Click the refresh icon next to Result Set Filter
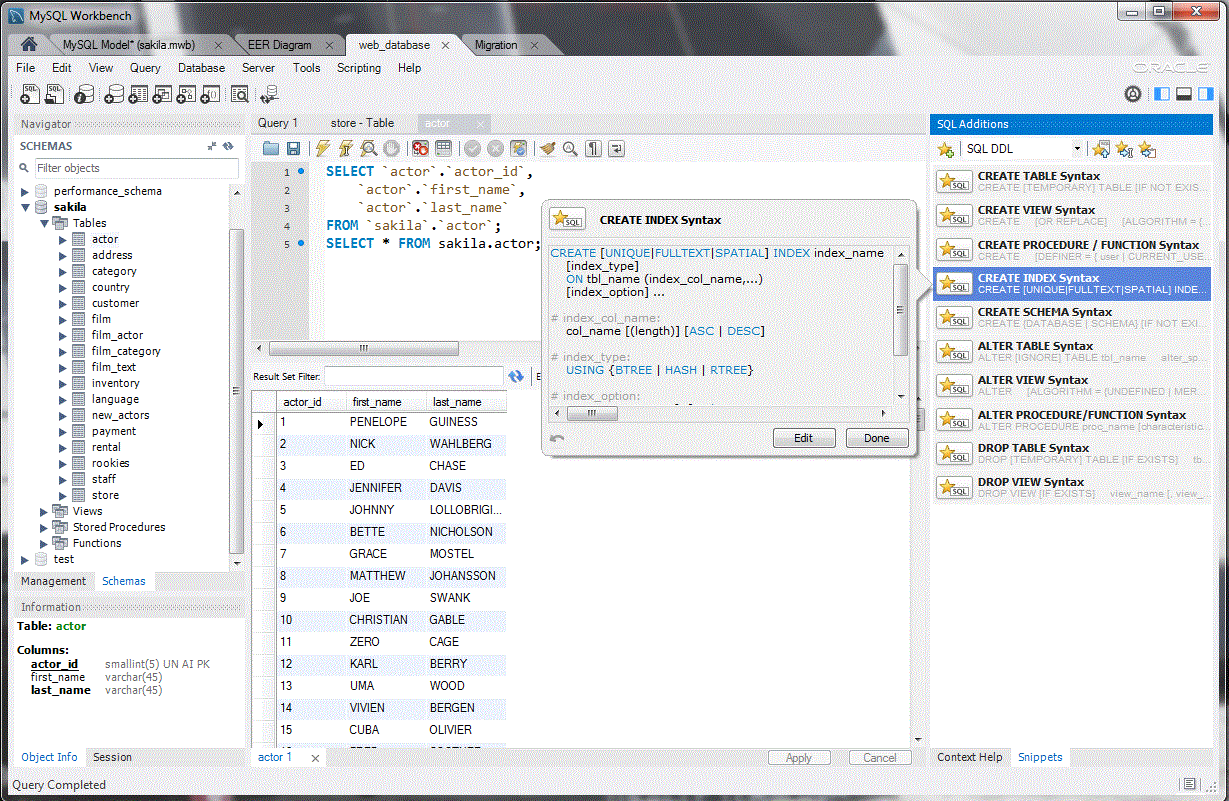1229x801 pixels. [x=517, y=377]
